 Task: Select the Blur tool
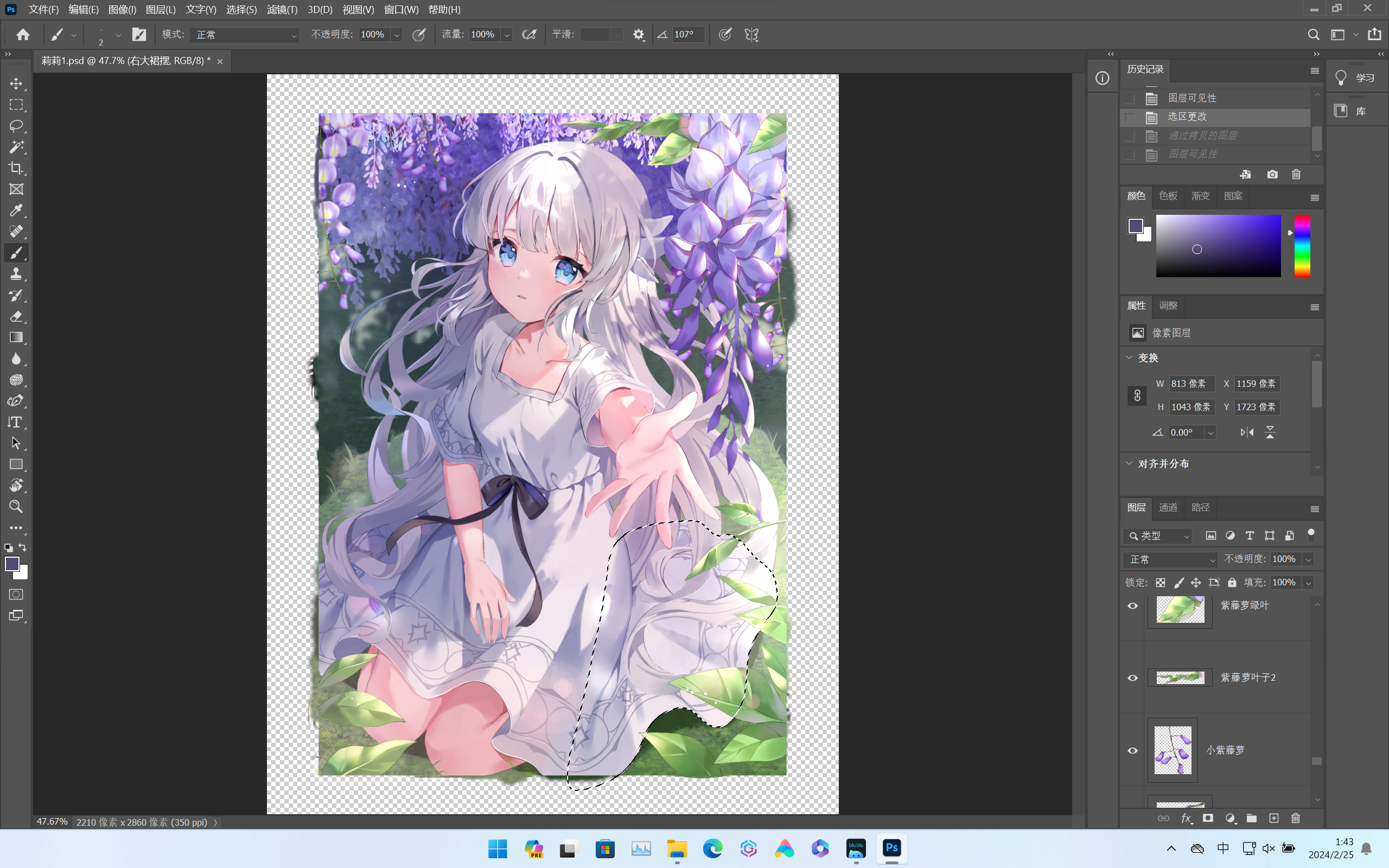[16, 359]
